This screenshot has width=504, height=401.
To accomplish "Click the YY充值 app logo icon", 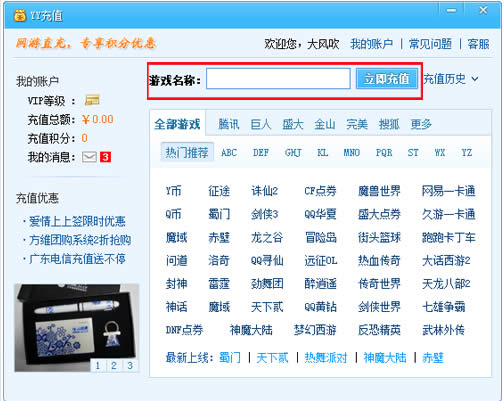I will pos(20,16).
